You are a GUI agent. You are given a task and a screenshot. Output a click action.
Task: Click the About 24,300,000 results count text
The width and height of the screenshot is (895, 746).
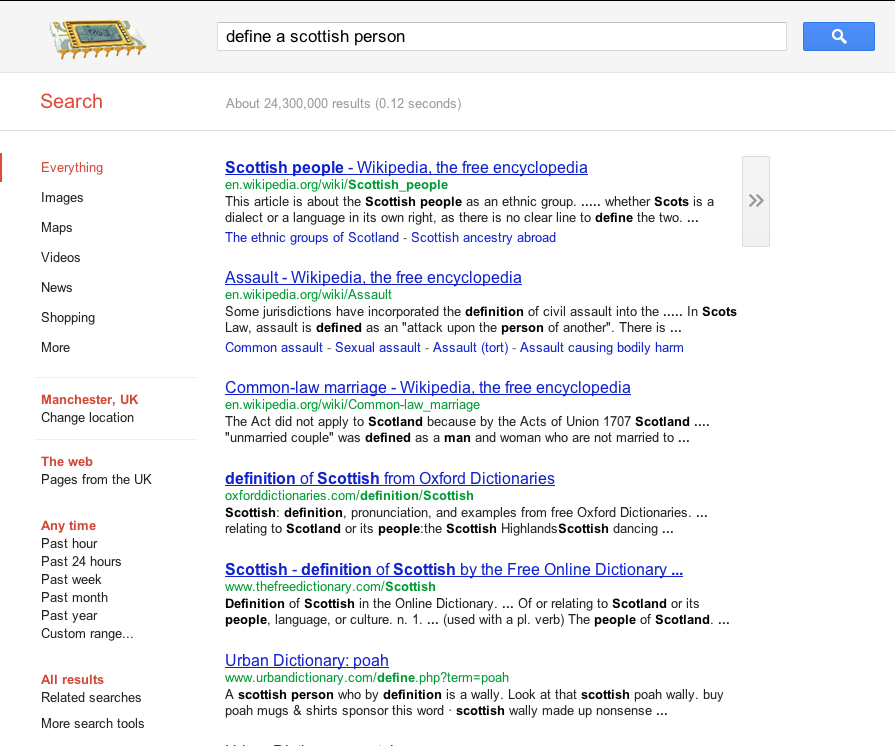(x=344, y=103)
